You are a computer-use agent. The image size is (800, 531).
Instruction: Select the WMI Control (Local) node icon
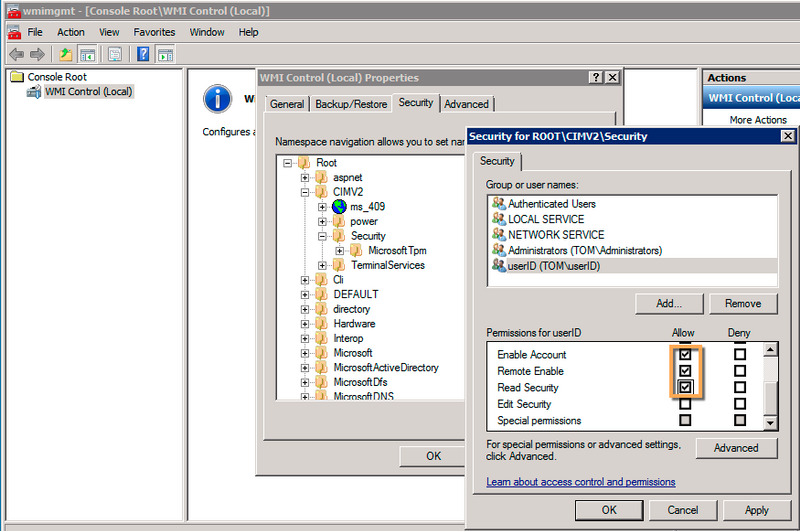point(34,92)
